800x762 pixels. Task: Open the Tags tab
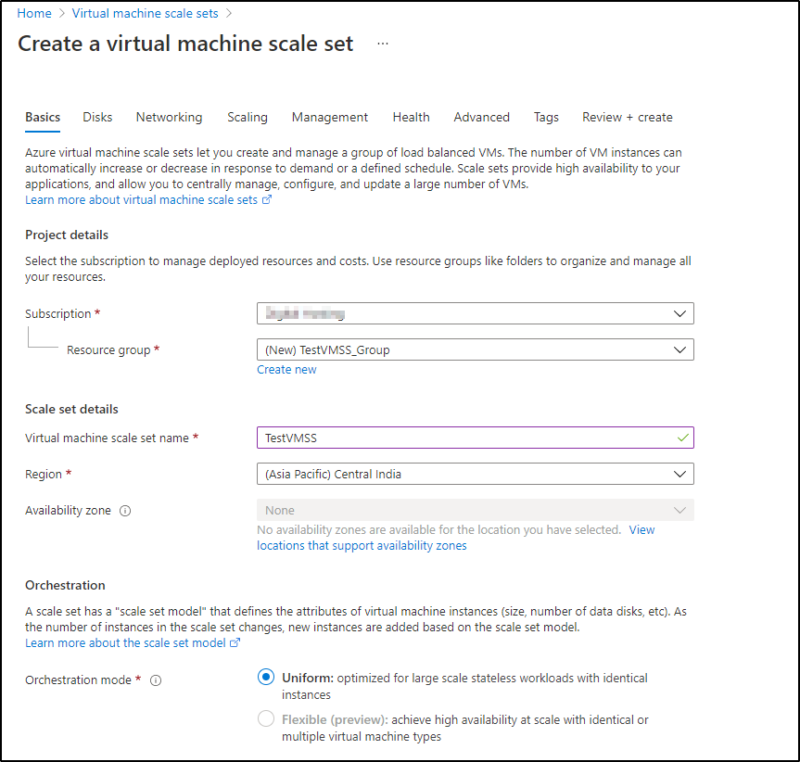point(546,117)
